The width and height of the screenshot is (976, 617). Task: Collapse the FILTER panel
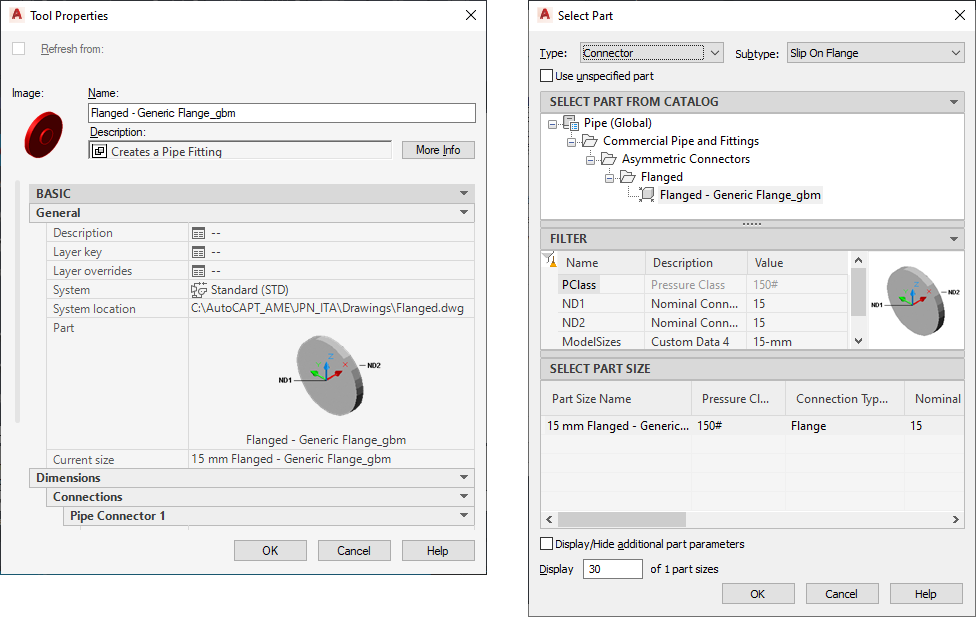click(954, 239)
